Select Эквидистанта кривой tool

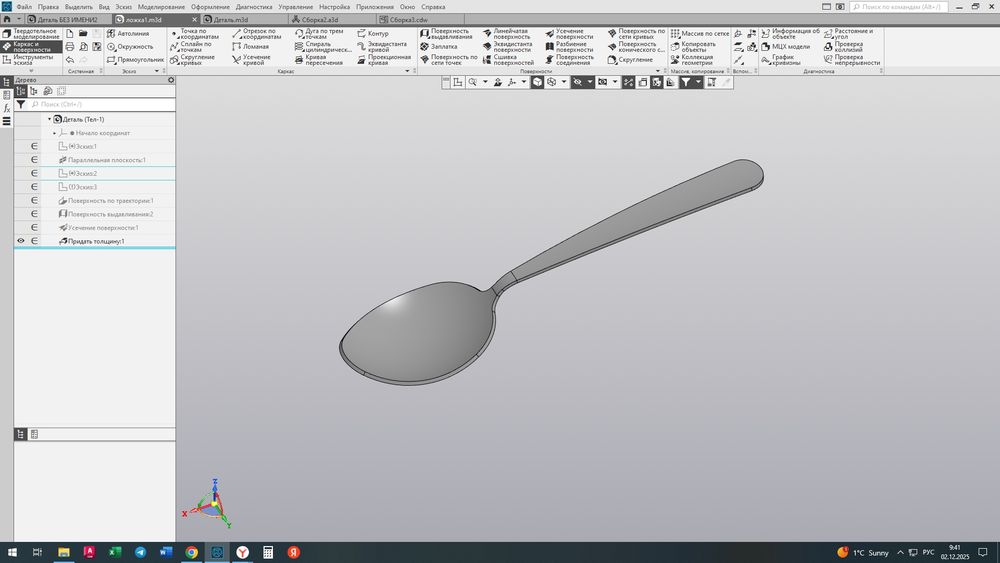[x=382, y=47]
